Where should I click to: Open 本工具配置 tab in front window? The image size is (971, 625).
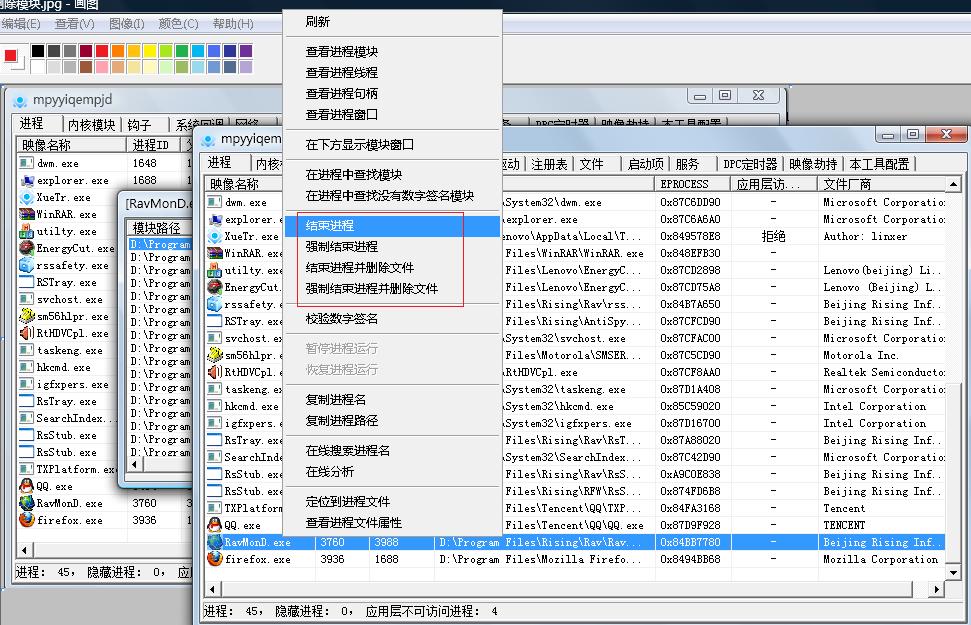(x=879, y=164)
